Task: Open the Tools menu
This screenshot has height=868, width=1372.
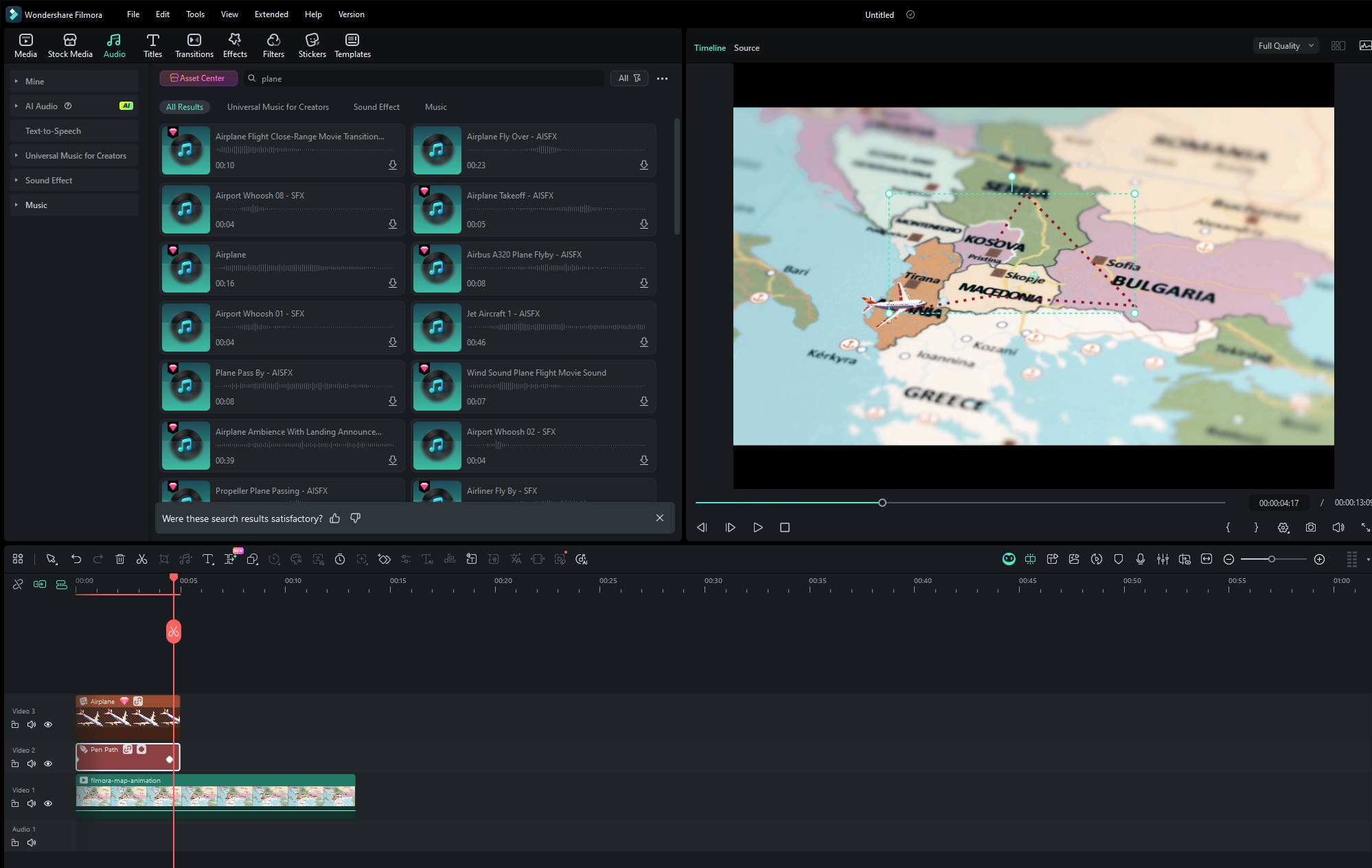Action: [x=195, y=14]
